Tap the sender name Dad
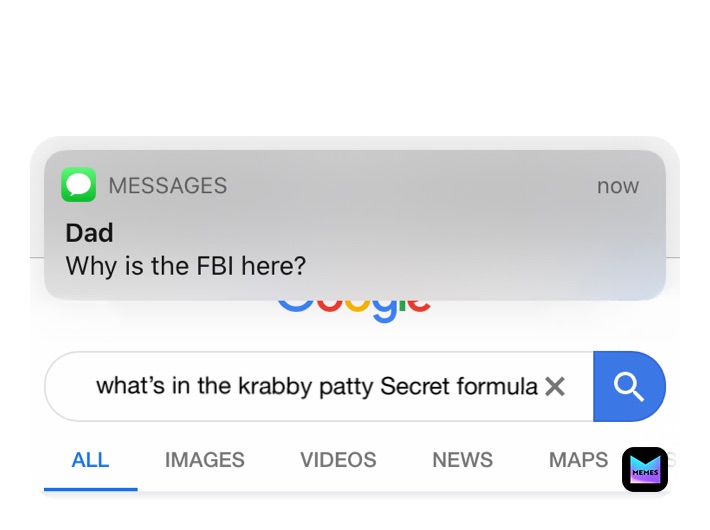Image resolution: width=710 pixels, height=530 pixels. 89,233
